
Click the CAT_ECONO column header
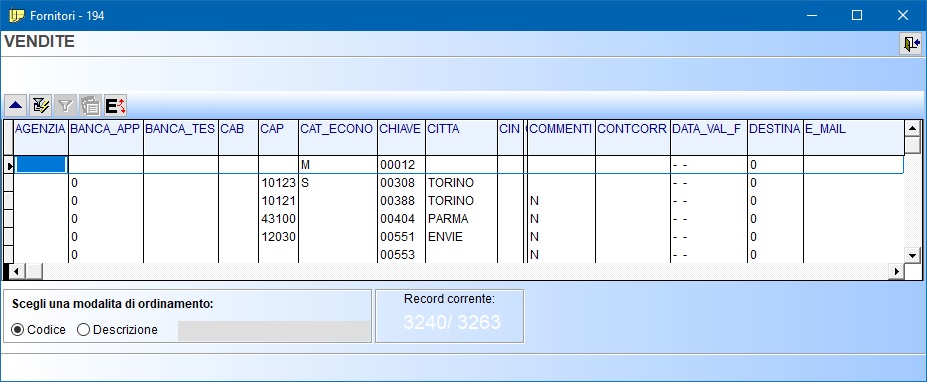pos(338,137)
